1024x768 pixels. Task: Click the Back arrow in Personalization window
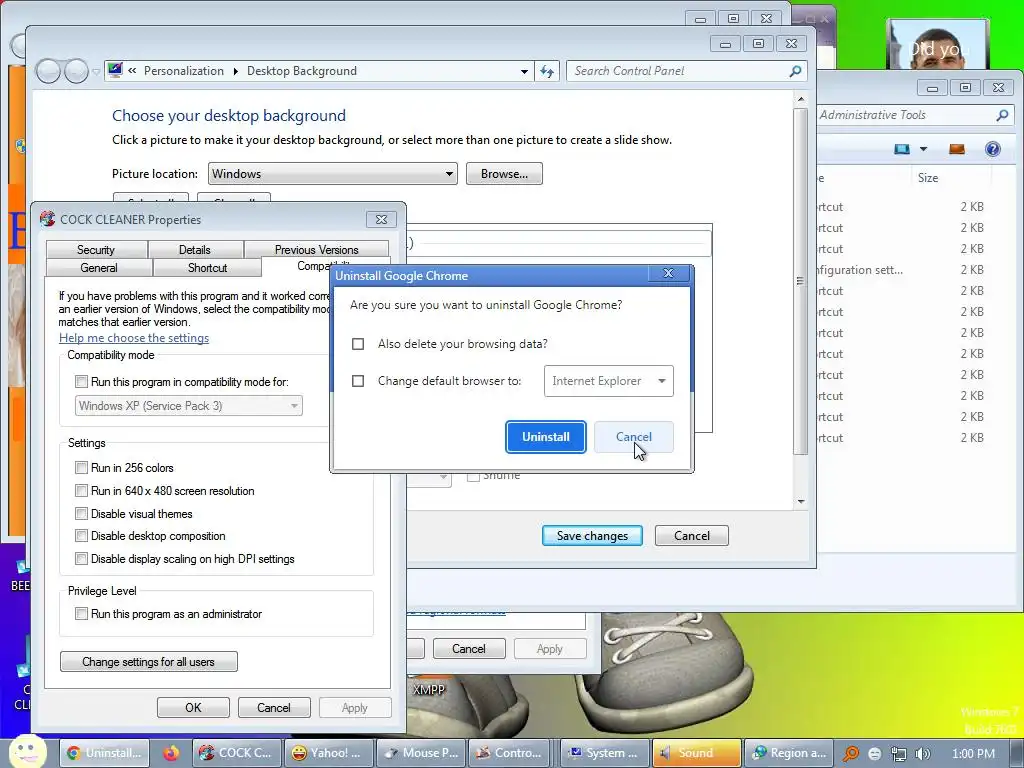point(48,71)
